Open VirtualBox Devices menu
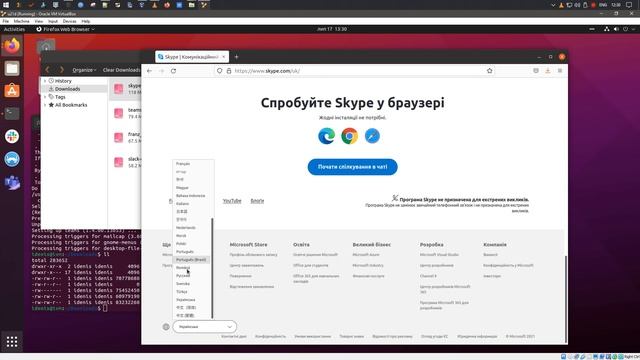Viewport: 640px width, 360px height. pyautogui.click(x=69, y=21)
